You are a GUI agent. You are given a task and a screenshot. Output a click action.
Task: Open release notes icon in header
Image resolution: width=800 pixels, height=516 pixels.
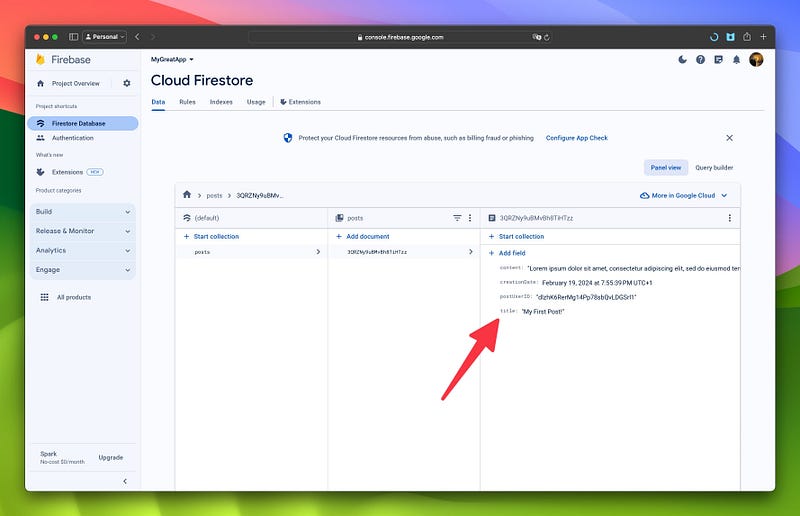coord(718,60)
